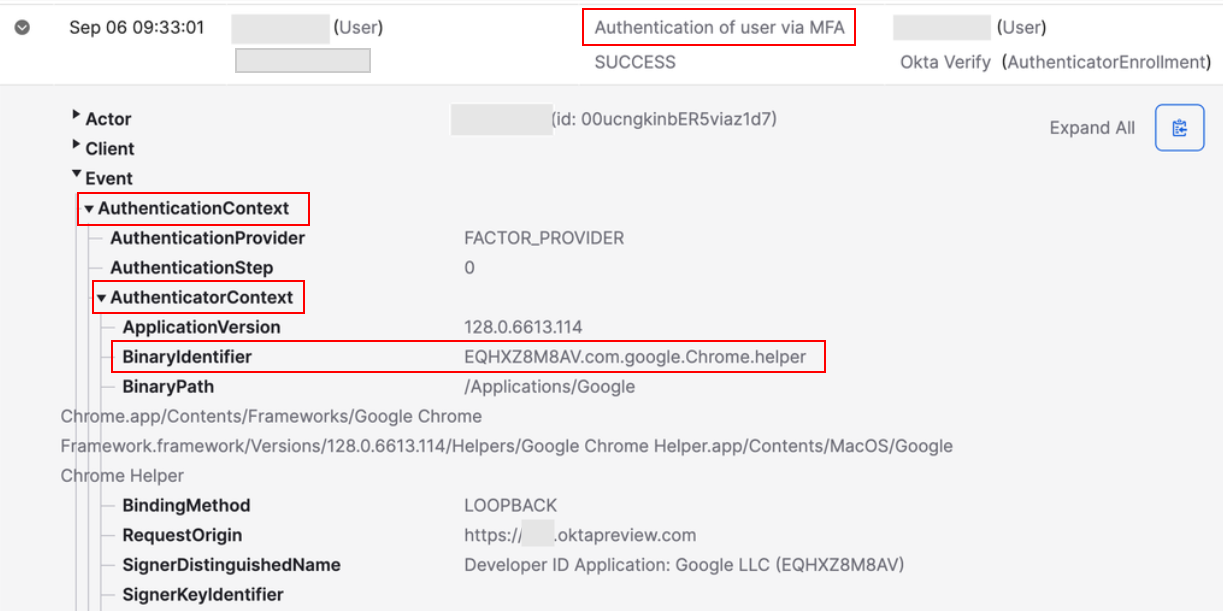Click the Okta Verify target label
Viewport: 1223px width, 611px height.
click(x=945, y=62)
